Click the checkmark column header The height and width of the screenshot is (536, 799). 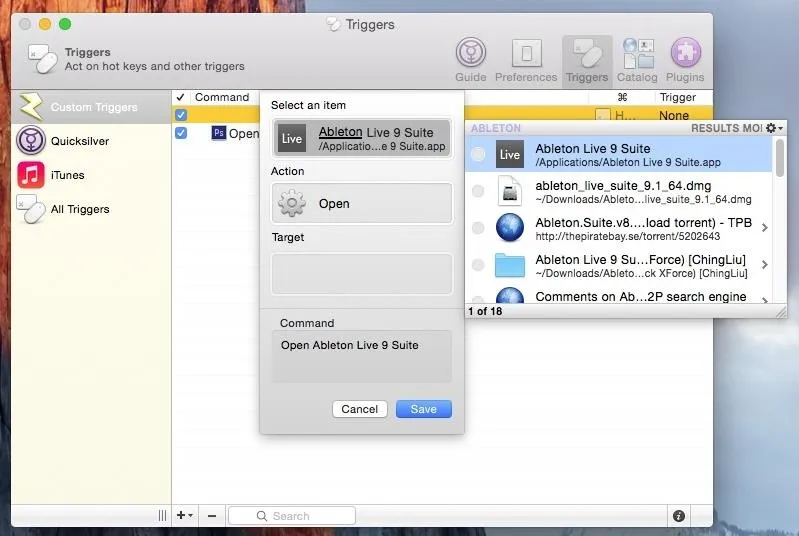180,97
